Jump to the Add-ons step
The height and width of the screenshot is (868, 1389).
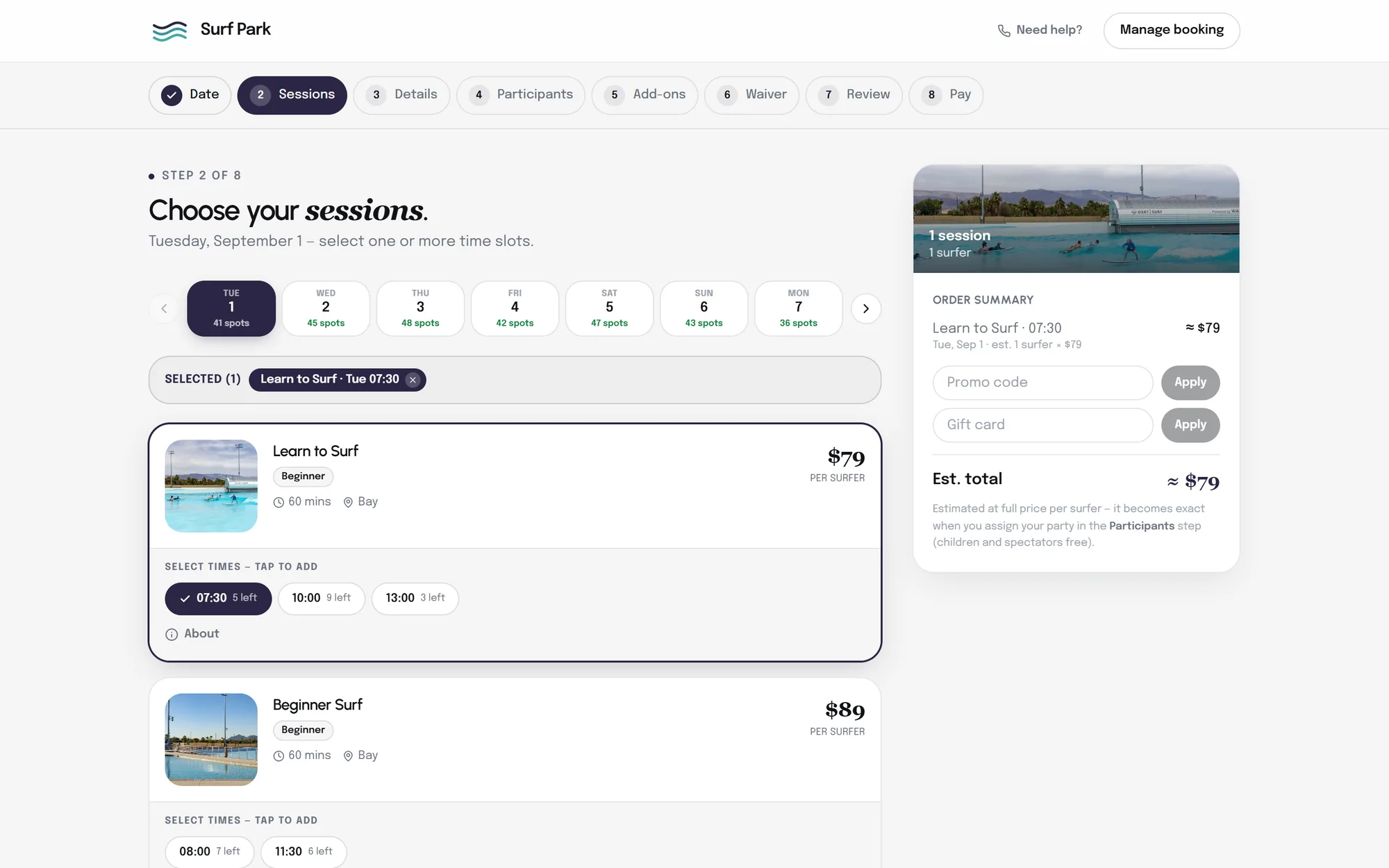click(645, 95)
